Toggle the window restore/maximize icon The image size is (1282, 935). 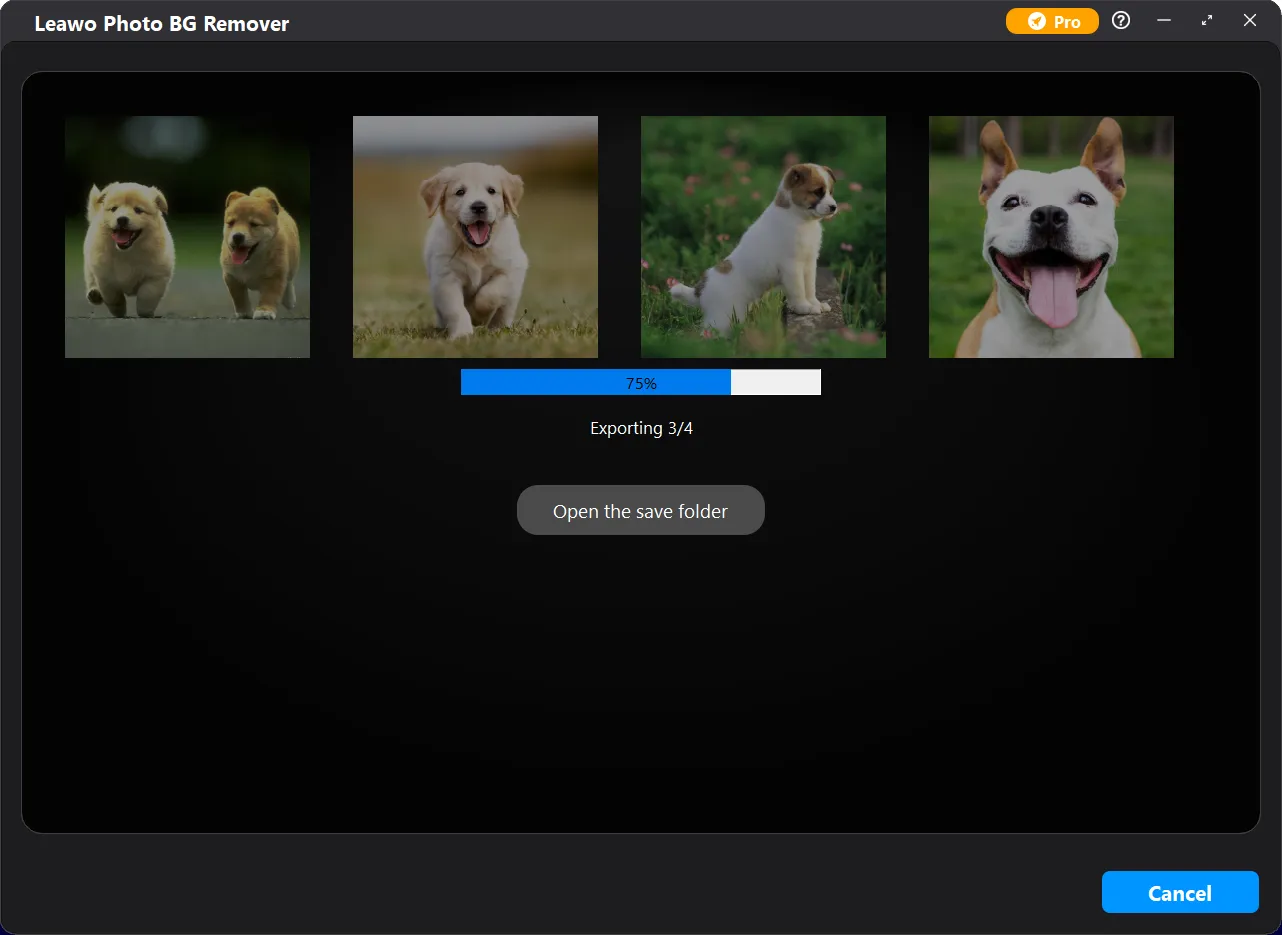1207,21
